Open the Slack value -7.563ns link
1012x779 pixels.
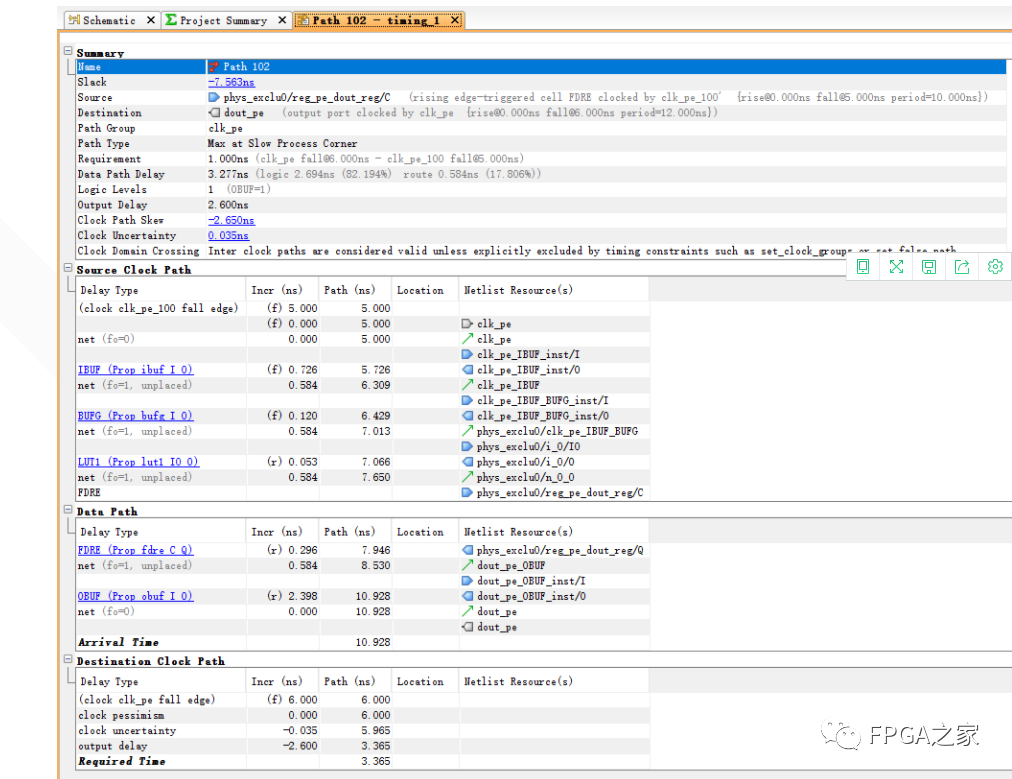coord(230,81)
